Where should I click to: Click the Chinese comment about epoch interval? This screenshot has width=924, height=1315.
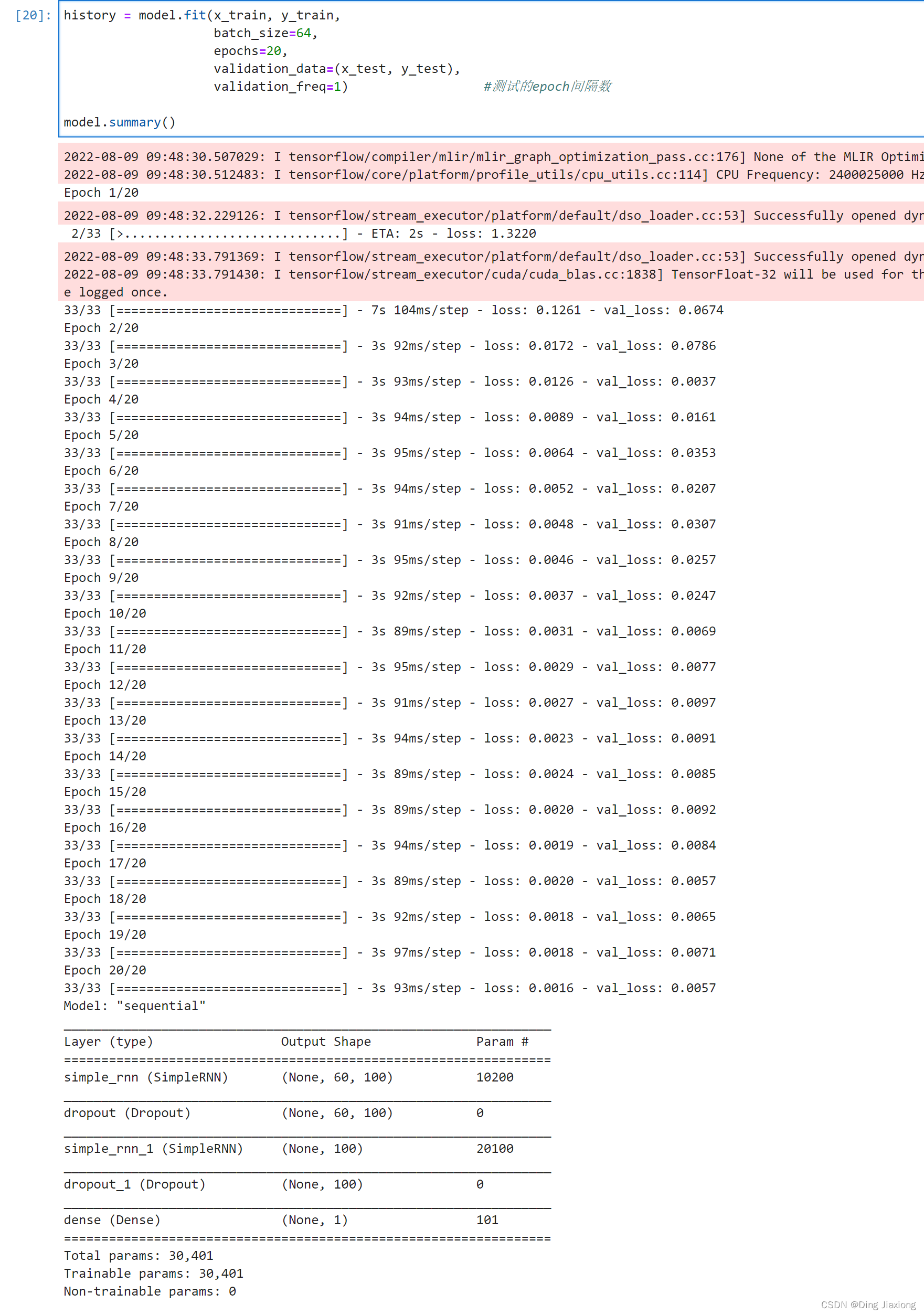click(547, 87)
